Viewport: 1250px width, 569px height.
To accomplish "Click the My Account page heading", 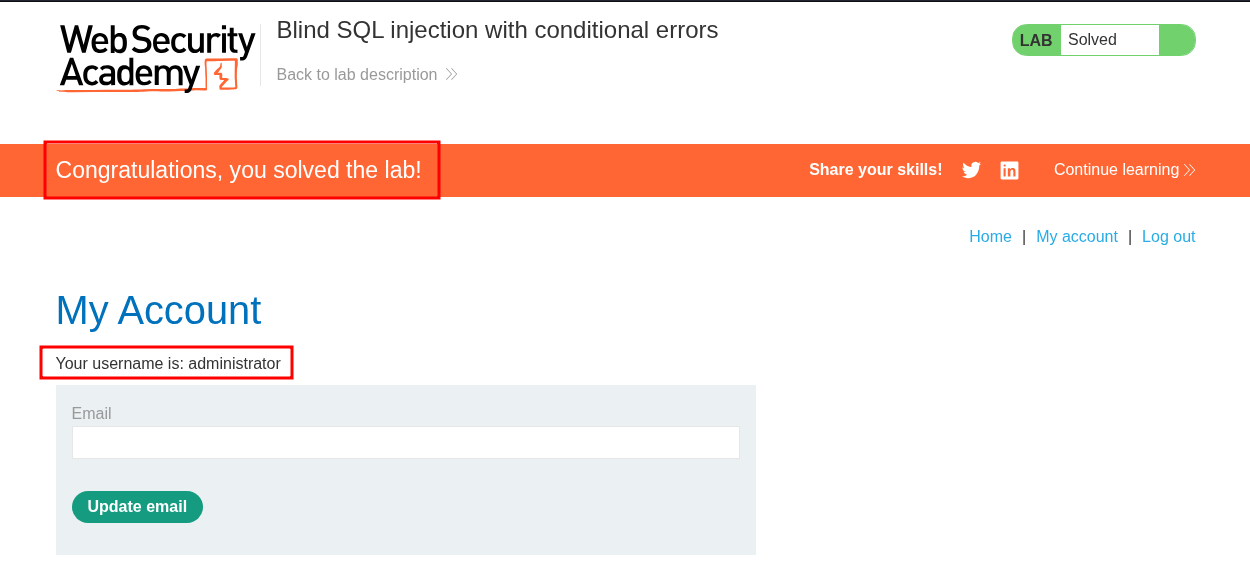I will coord(158,310).
